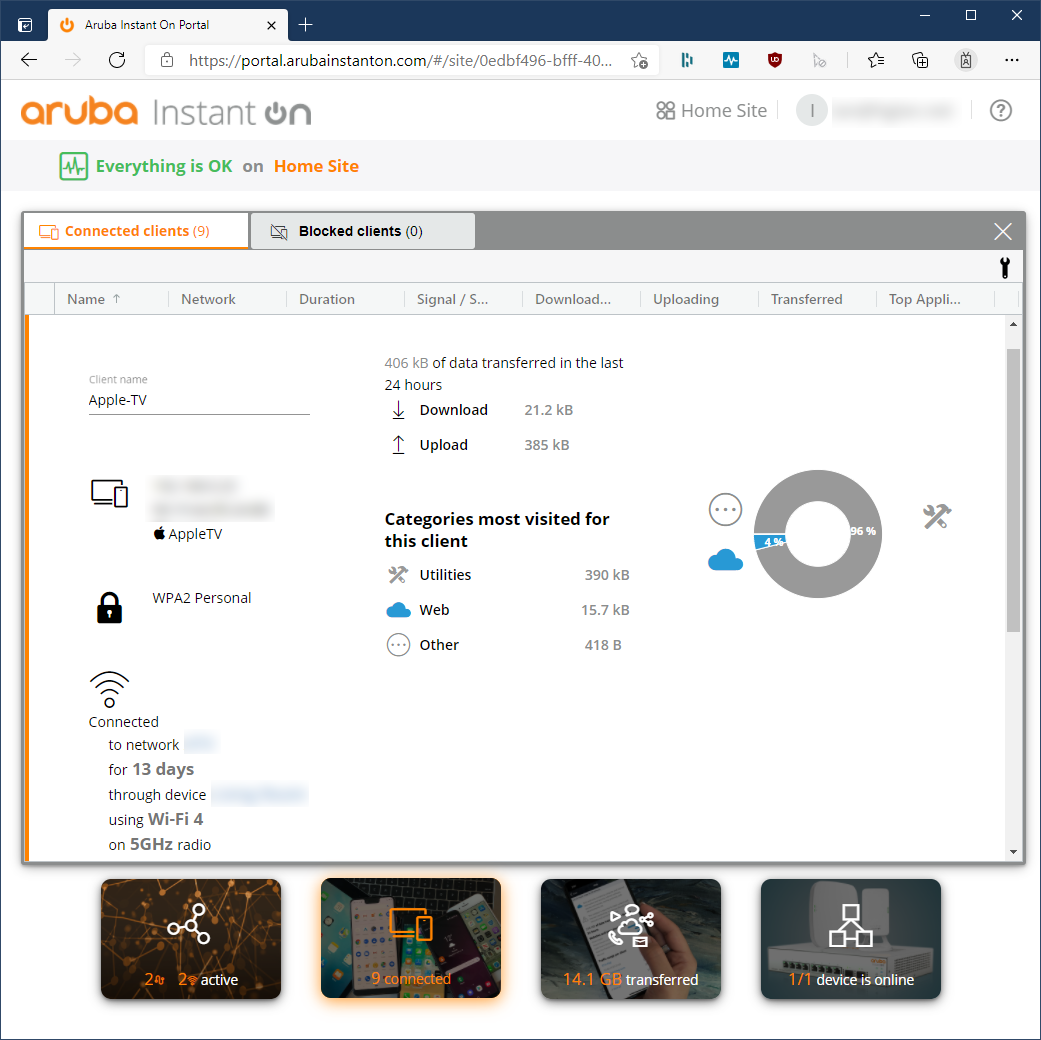This screenshot has width=1041, height=1040.
Task: Click the Upload arrow icon
Action: click(x=398, y=444)
